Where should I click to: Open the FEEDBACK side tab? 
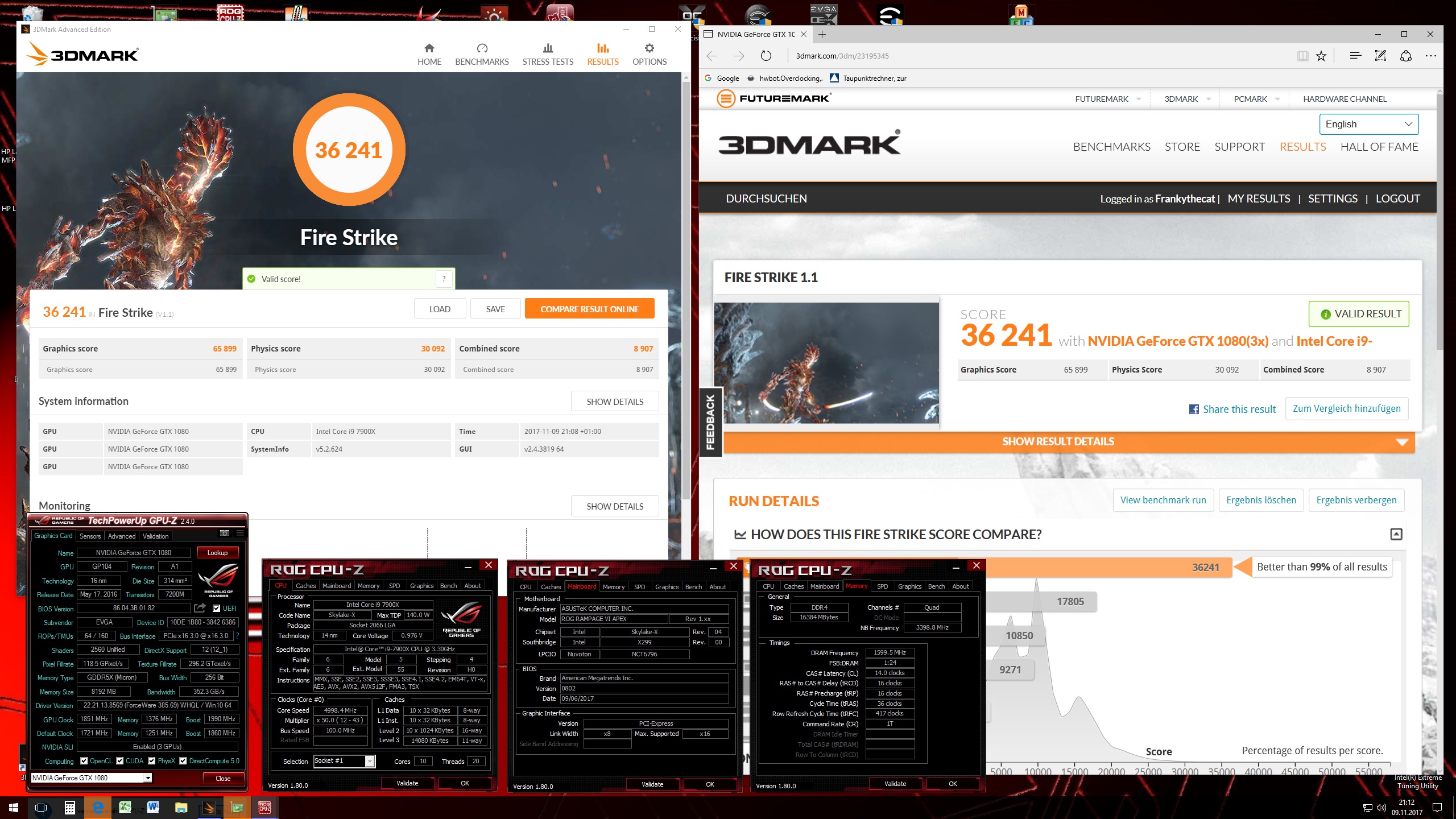pos(710,422)
